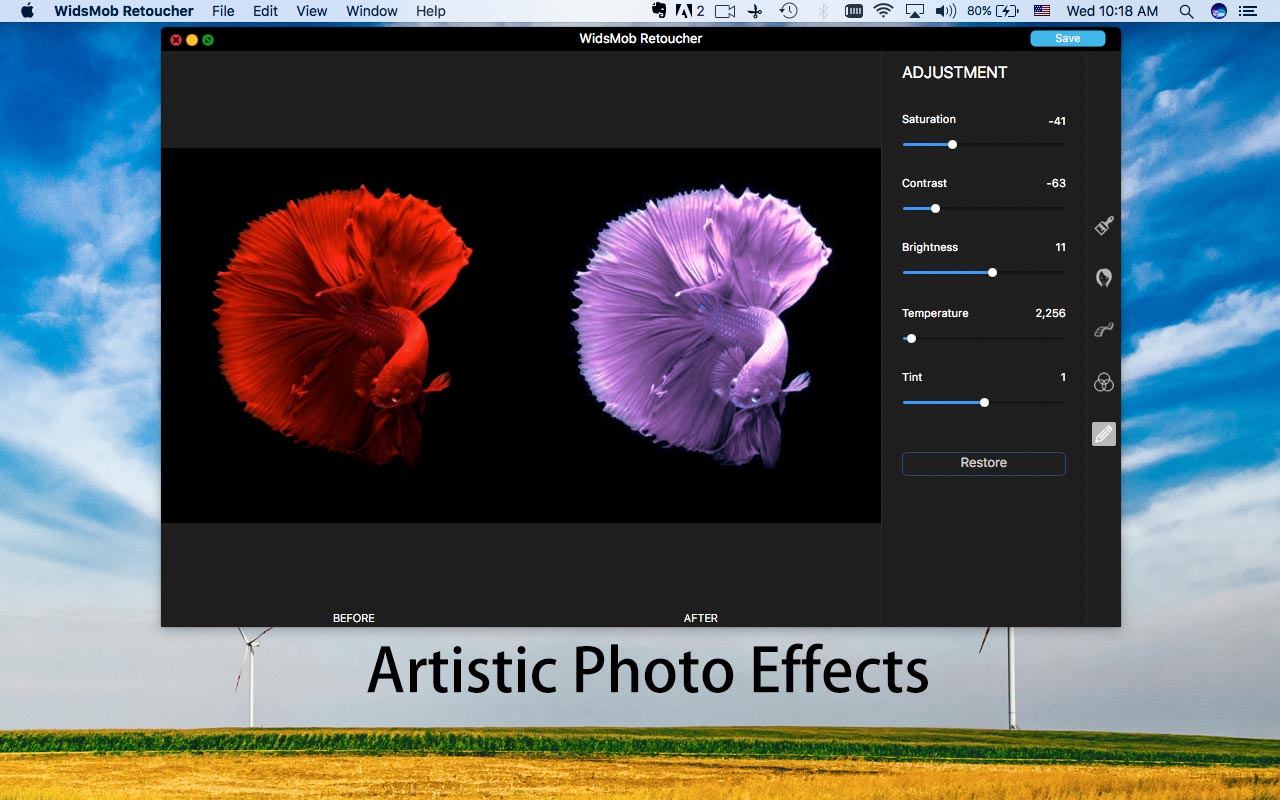Image resolution: width=1280 pixels, height=800 pixels.
Task: Click the Temperature slider handle
Action: (911, 338)
